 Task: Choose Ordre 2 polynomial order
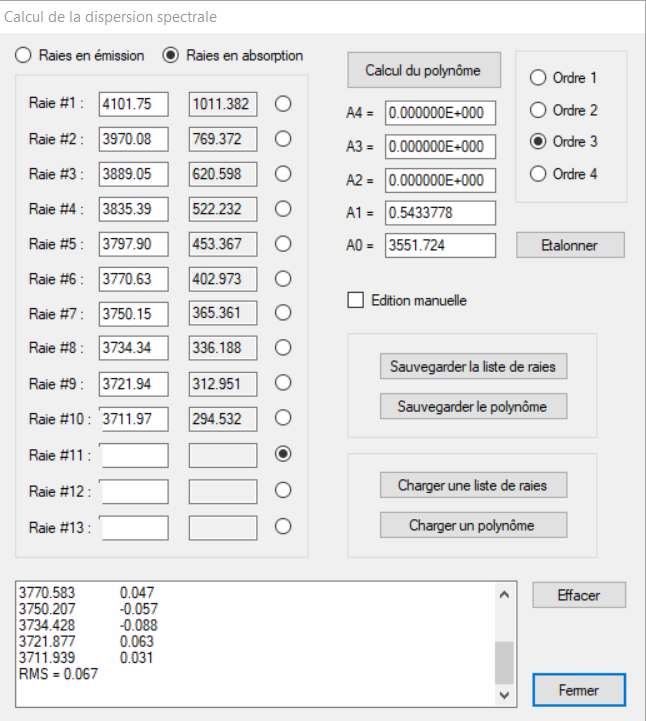coord(537,110)
